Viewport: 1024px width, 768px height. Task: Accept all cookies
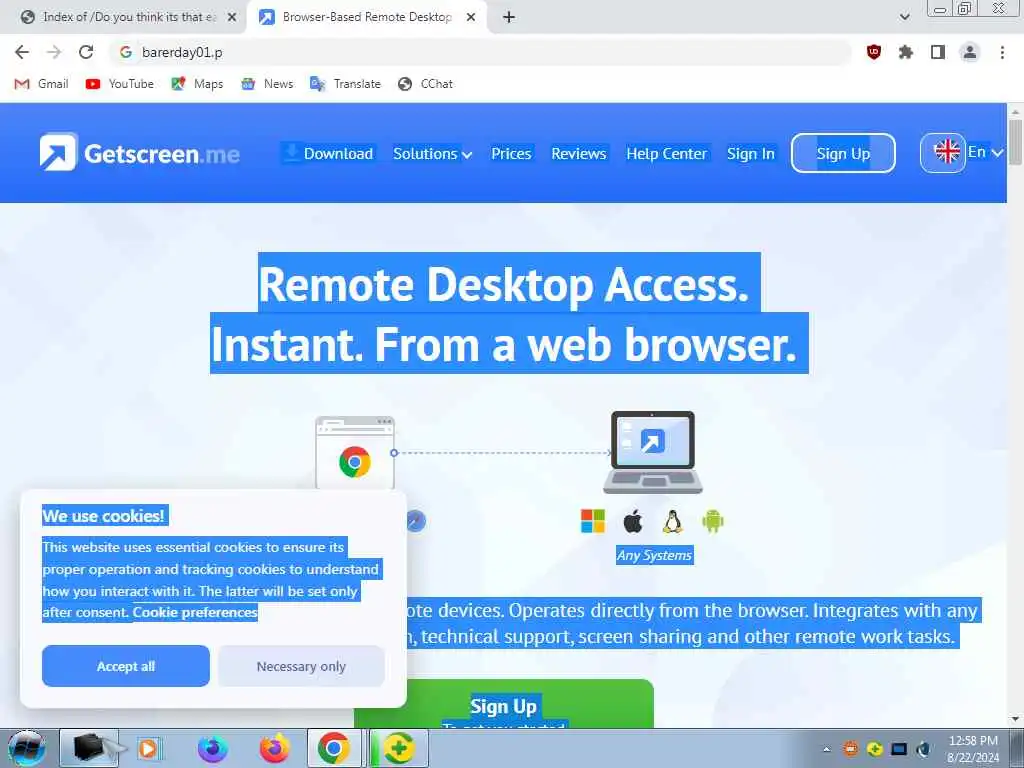[126, 666]
